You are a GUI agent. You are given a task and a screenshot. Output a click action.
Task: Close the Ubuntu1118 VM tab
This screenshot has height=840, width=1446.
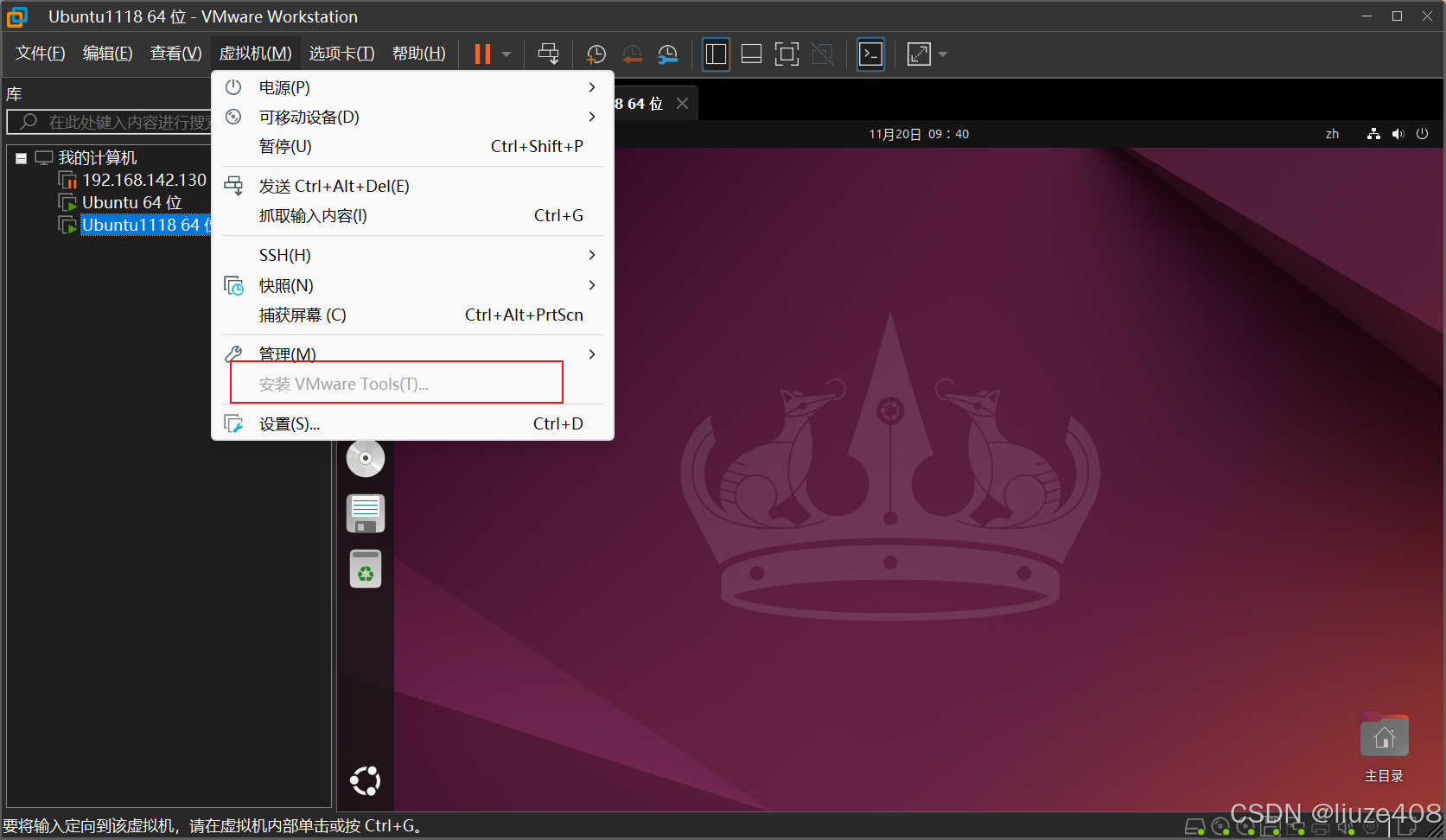pyautogui.click(x=682, y=104)
